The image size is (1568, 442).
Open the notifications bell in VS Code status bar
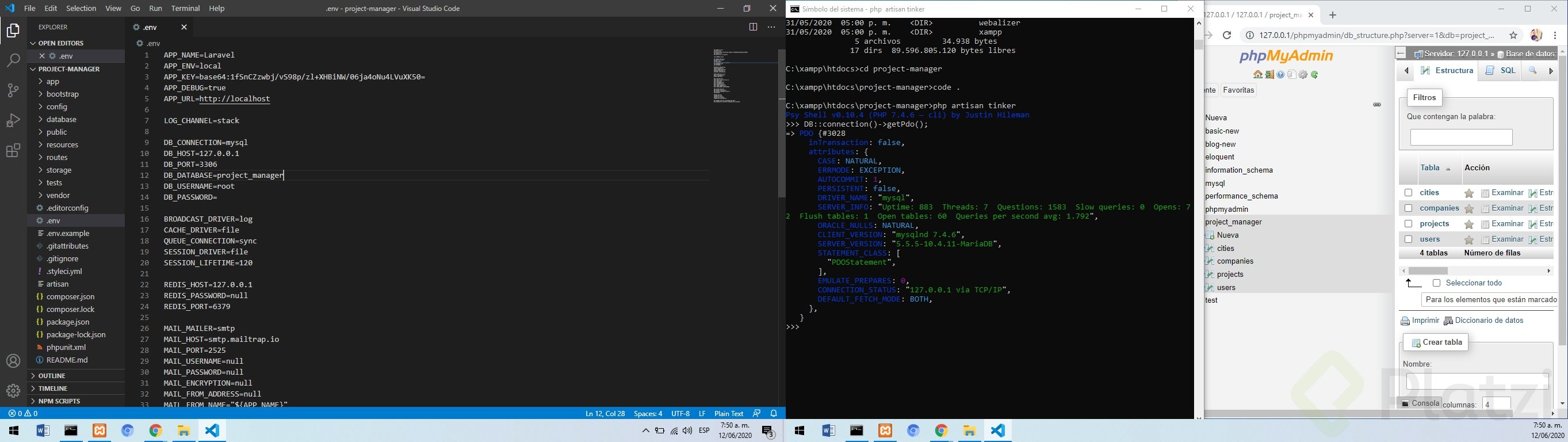click(774, 413)
